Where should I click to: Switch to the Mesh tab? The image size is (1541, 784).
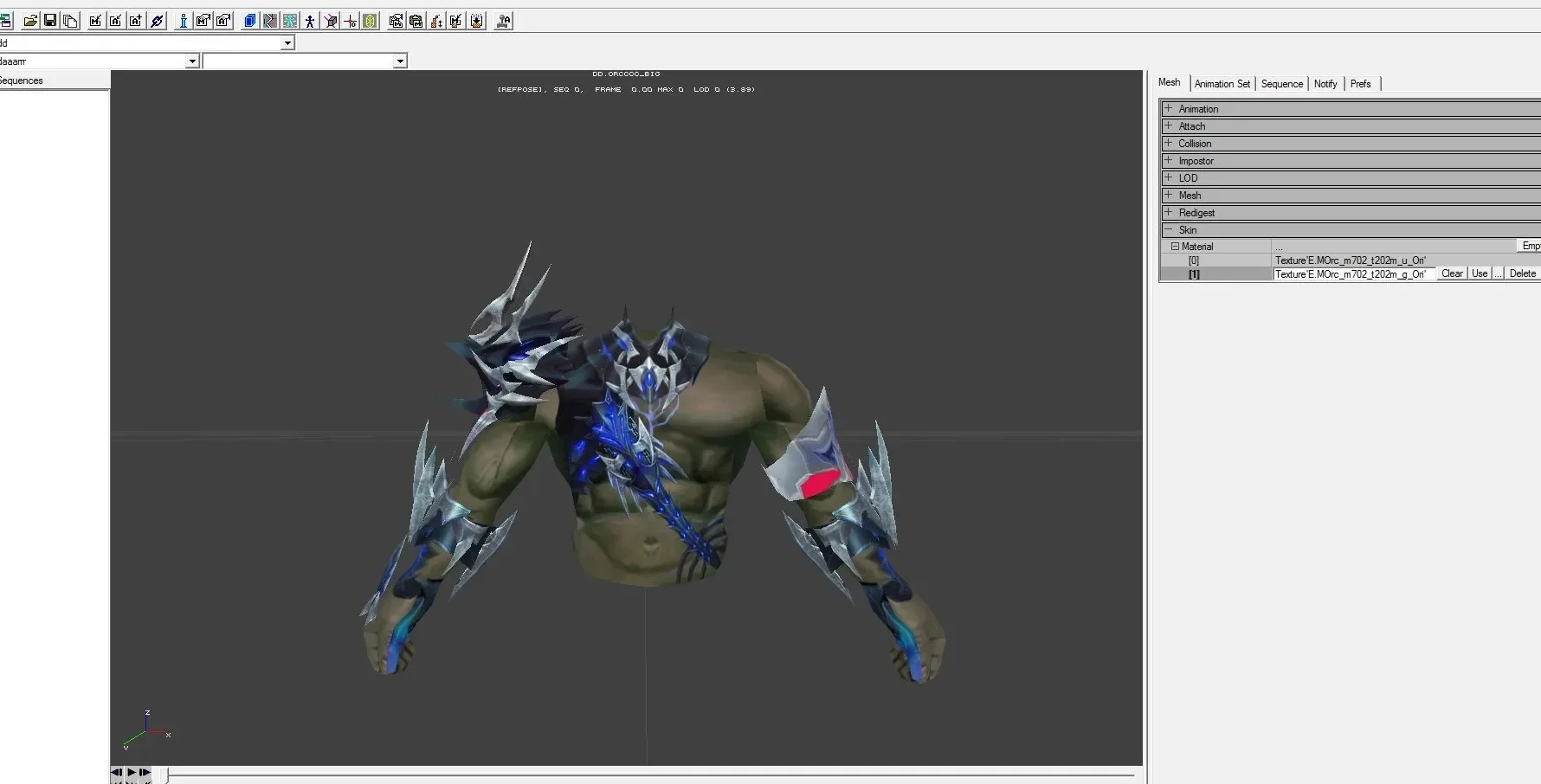pyautogui.click(x=1170, y=82)
